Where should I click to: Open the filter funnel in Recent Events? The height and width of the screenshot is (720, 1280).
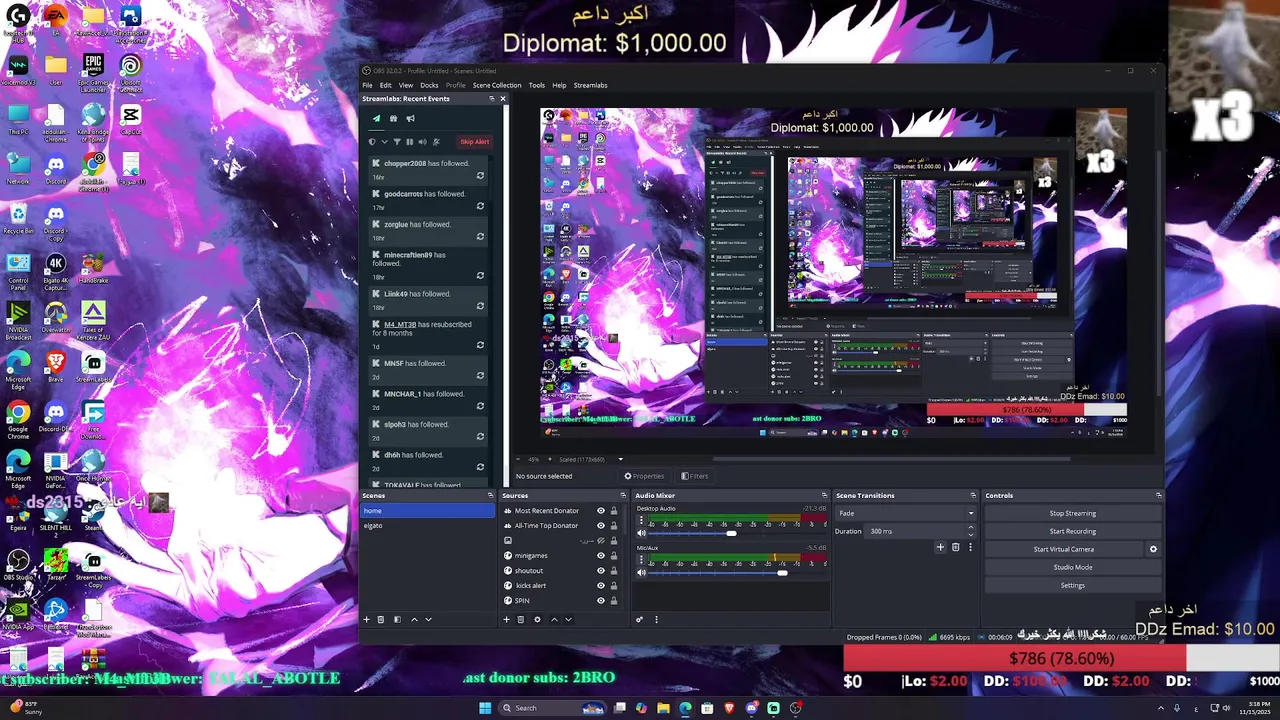397,142
